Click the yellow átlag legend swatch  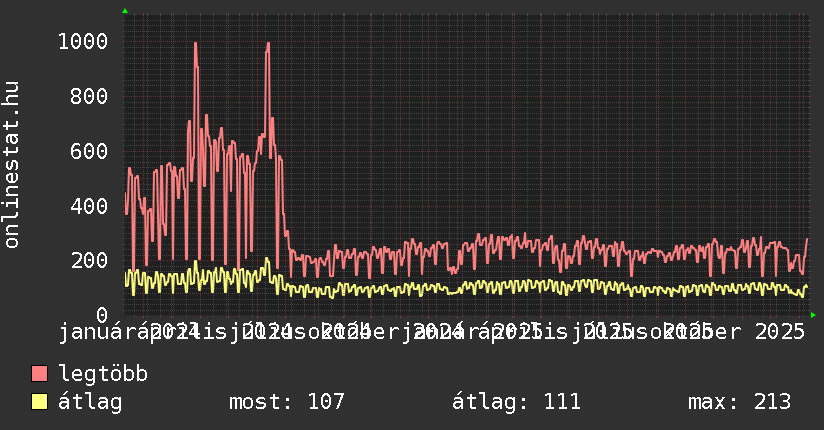pos(40,402)
